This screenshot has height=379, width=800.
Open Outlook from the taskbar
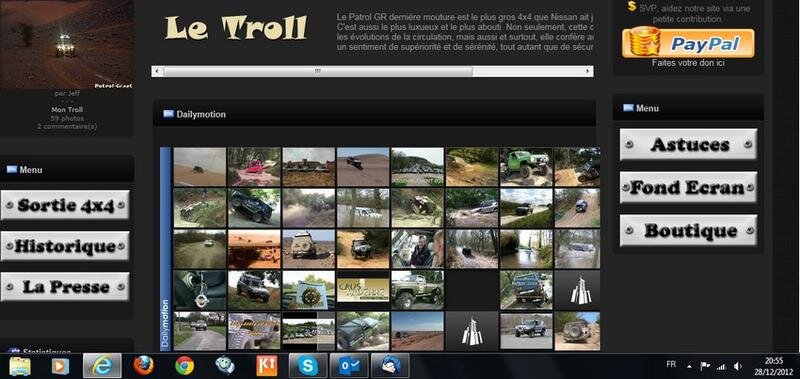[349, 366]
